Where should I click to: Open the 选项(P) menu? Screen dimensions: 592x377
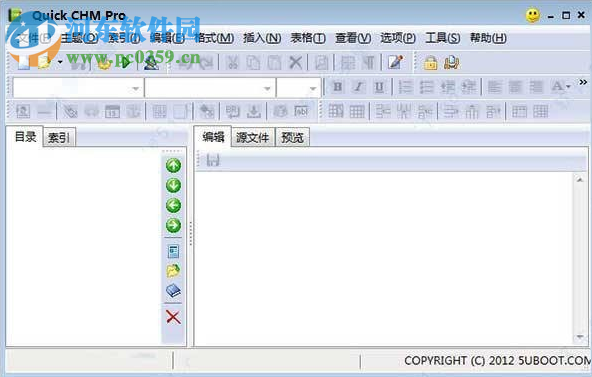(x=398, y=38)
